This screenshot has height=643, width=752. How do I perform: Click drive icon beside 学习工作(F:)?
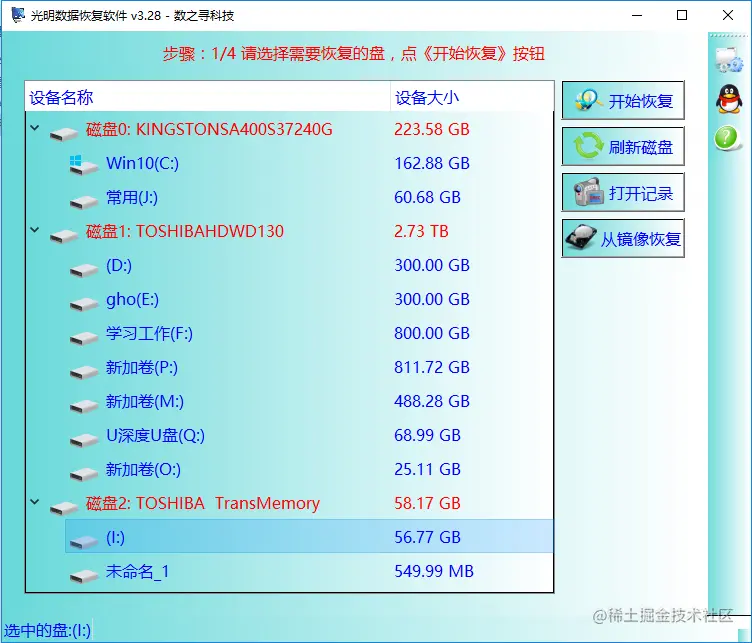click(84, 338)
